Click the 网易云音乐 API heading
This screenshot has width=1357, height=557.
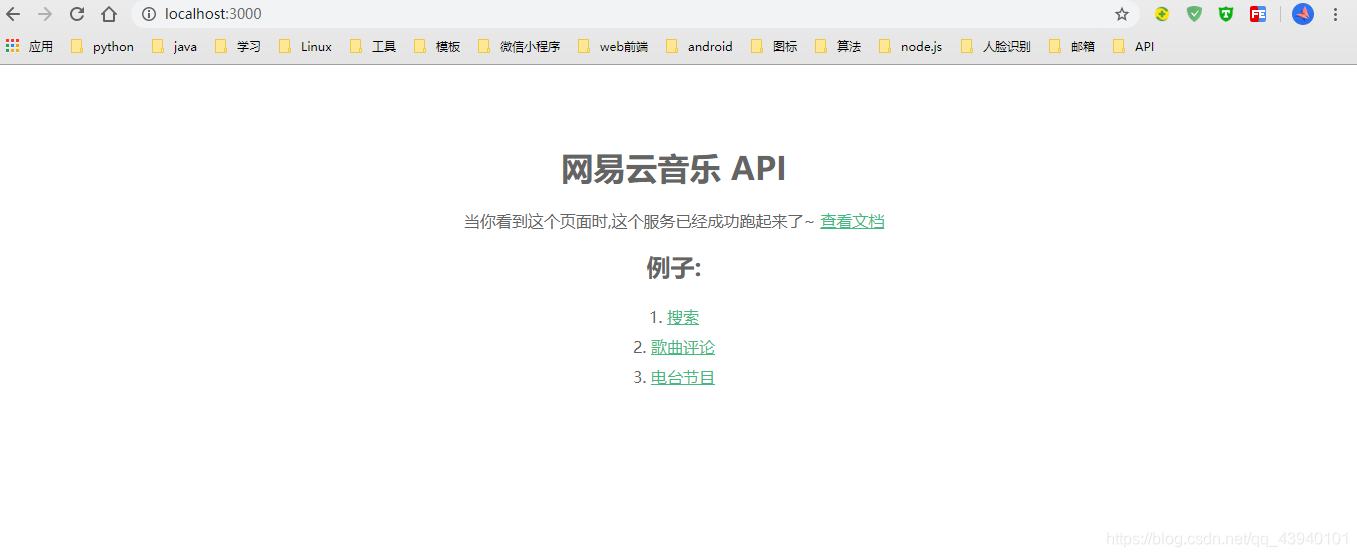pyautogui.click(x=673, y=169)
